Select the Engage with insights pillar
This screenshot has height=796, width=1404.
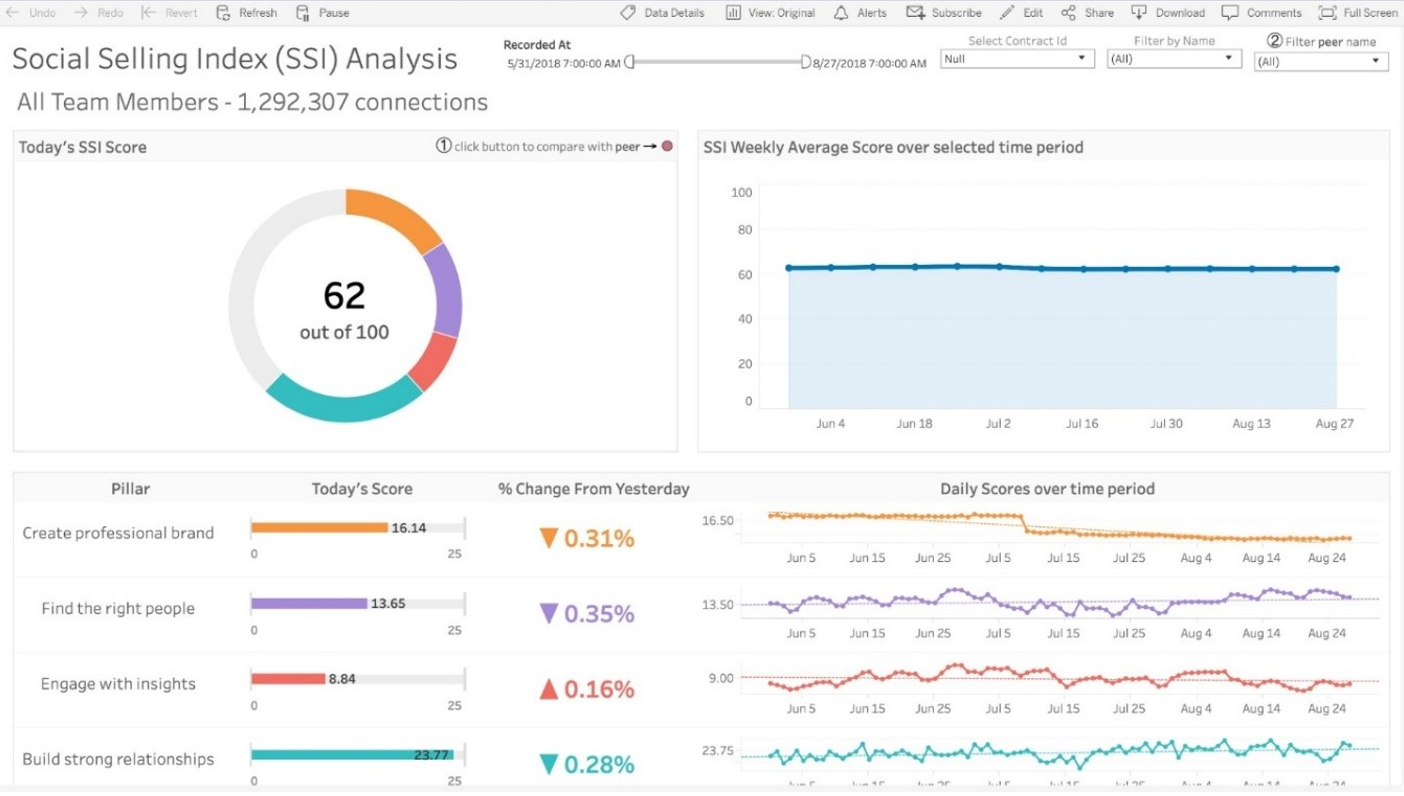click(x=118, y=684)
